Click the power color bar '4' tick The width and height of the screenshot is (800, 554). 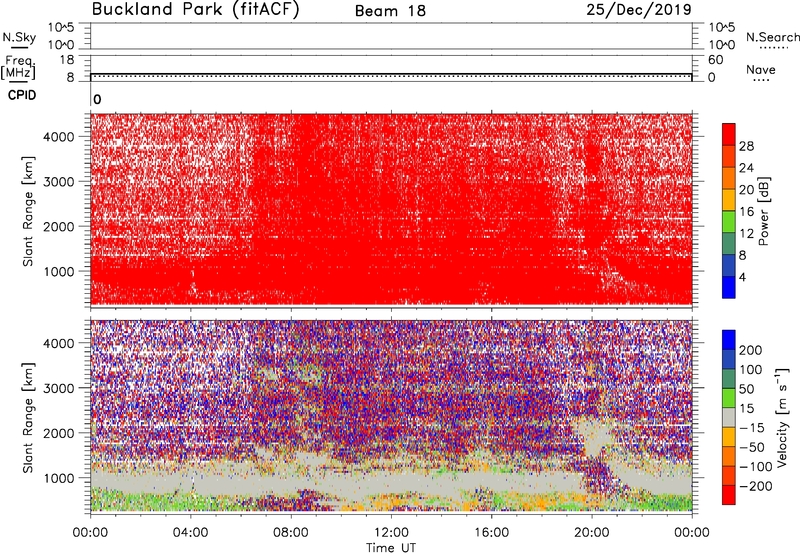coord(743,277)
